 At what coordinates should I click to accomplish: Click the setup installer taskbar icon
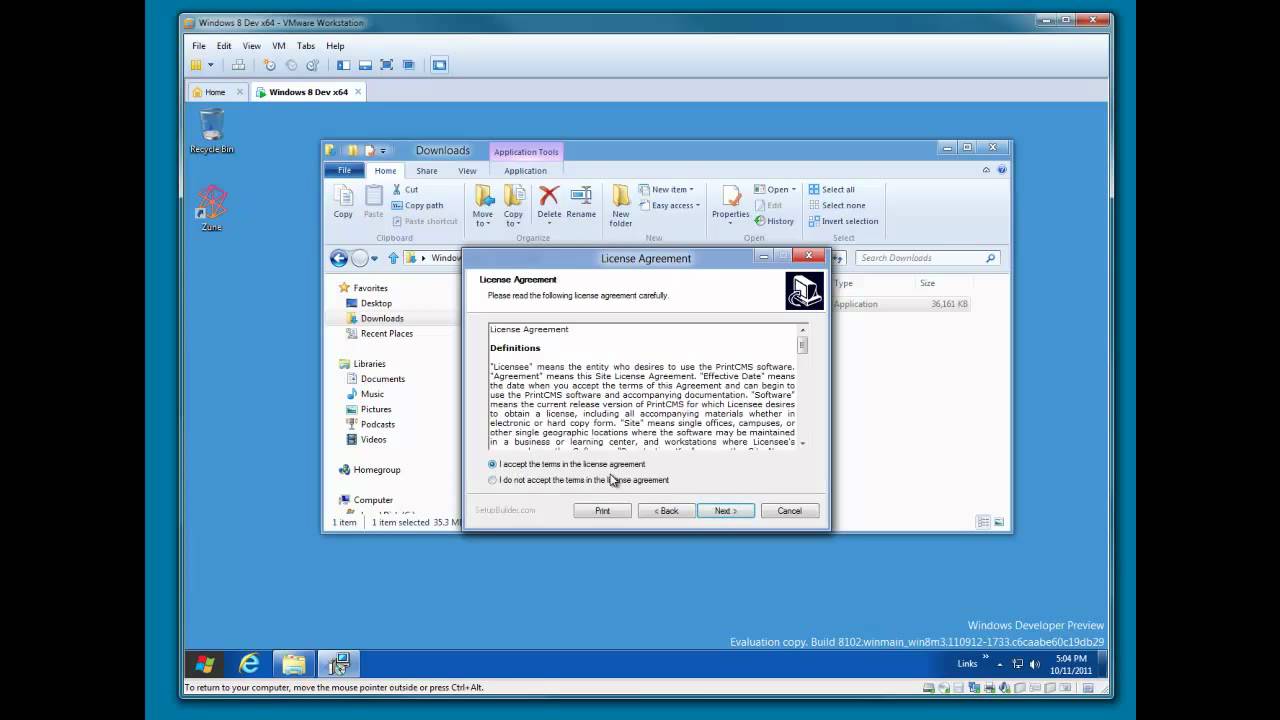pyautogui.click(x=338, y=664)
